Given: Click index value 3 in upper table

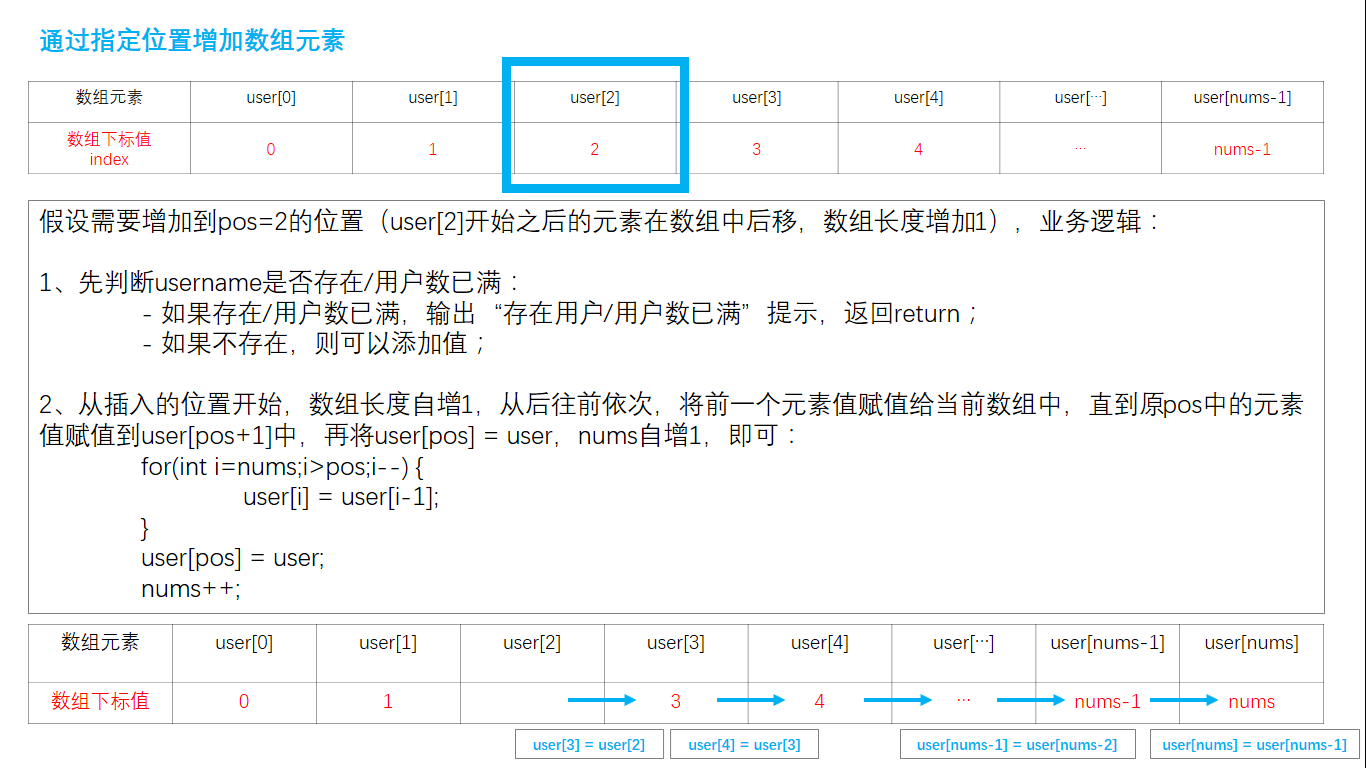Looking at the screenshot, I should tap(757, 150).
